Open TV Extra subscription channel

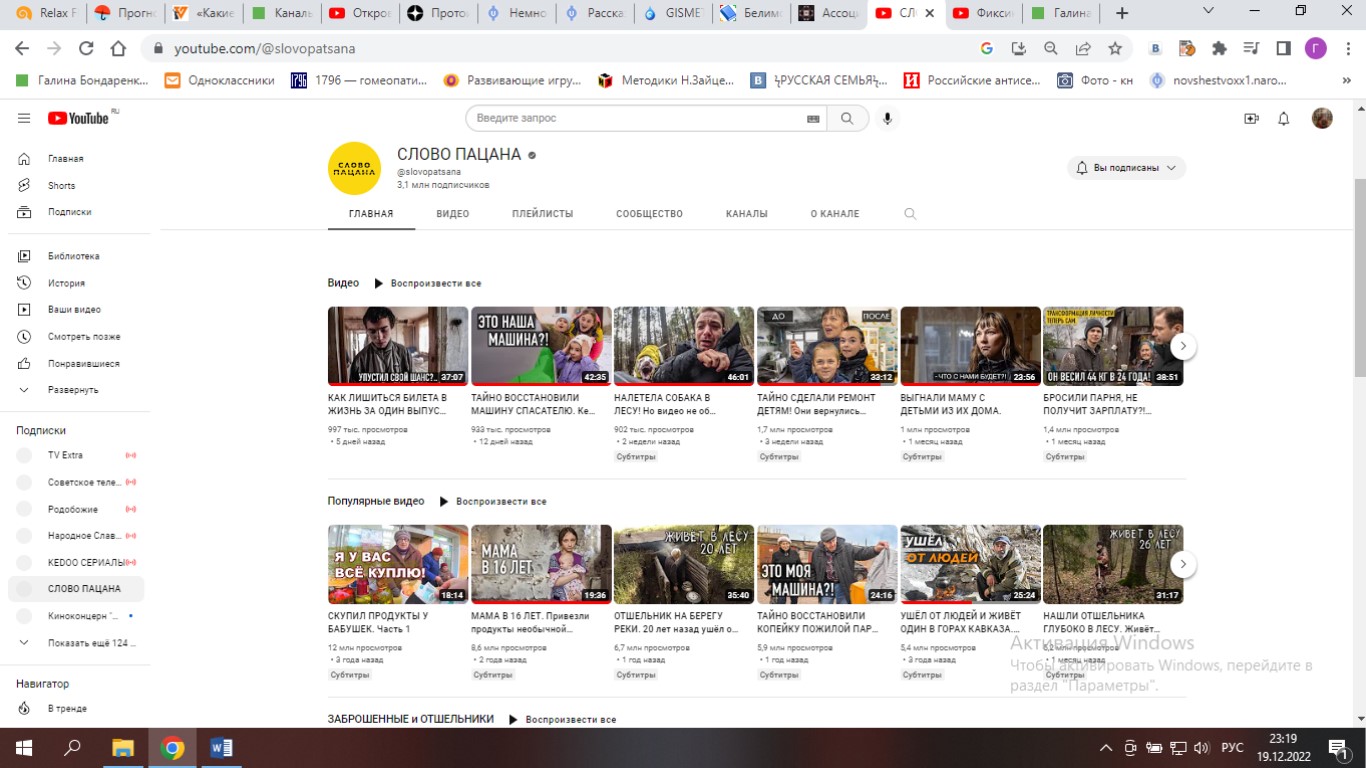(x=75, y=455)
